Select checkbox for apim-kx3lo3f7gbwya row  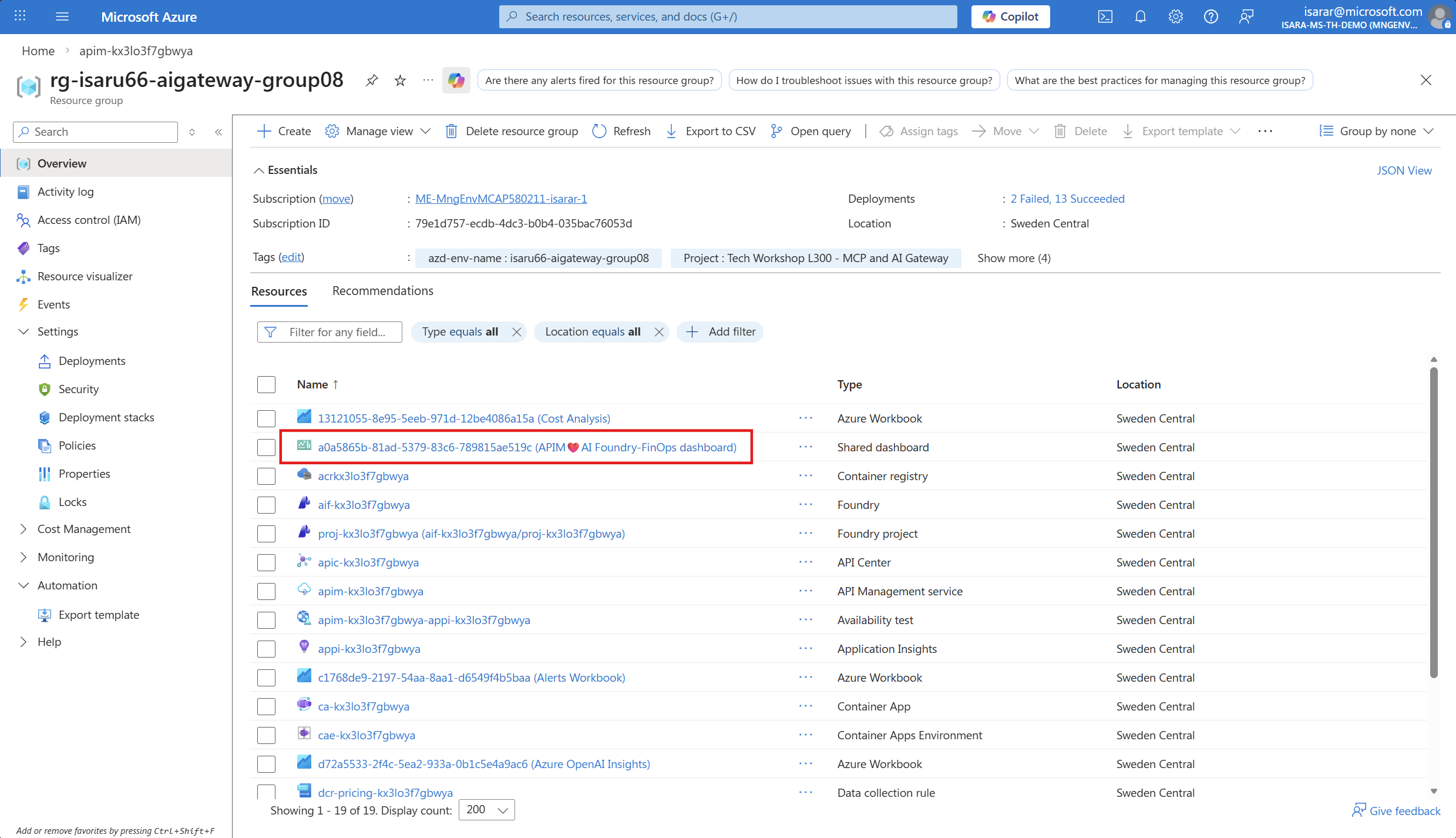(266, 591)
